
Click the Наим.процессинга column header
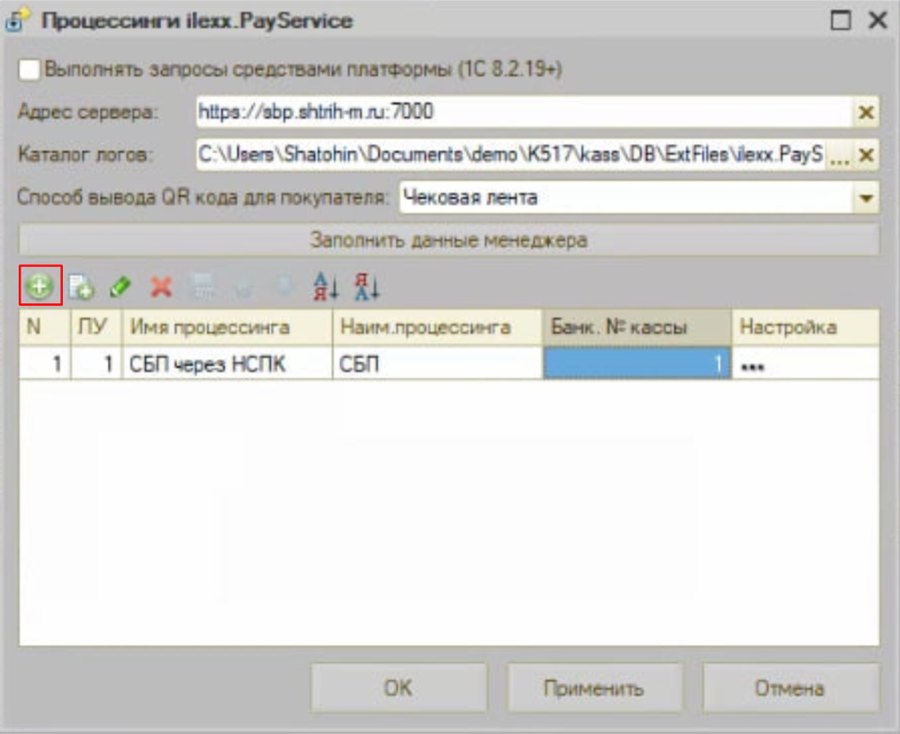[437, 327]
